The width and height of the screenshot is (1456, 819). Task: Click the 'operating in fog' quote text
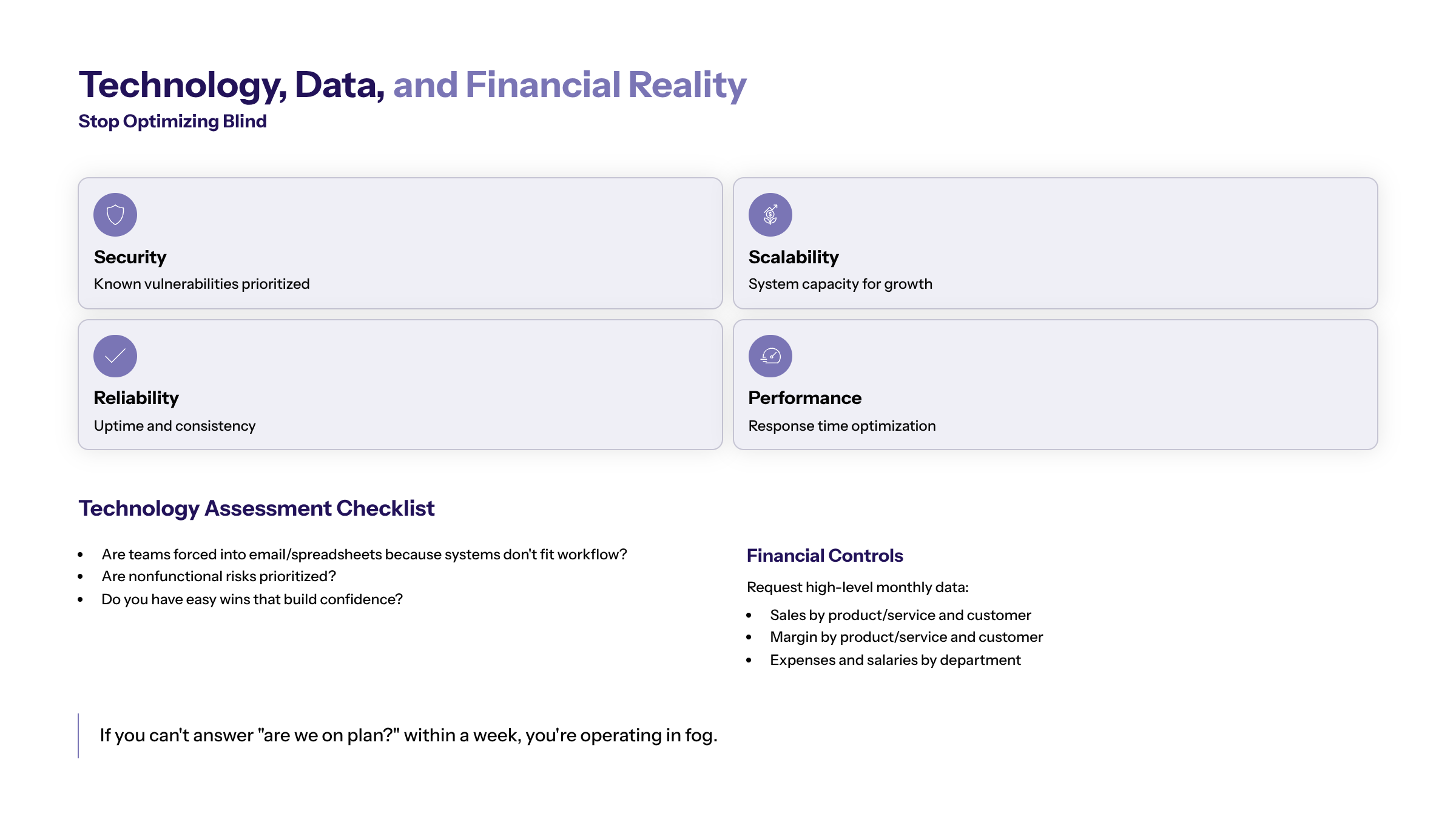click(408, 735)
